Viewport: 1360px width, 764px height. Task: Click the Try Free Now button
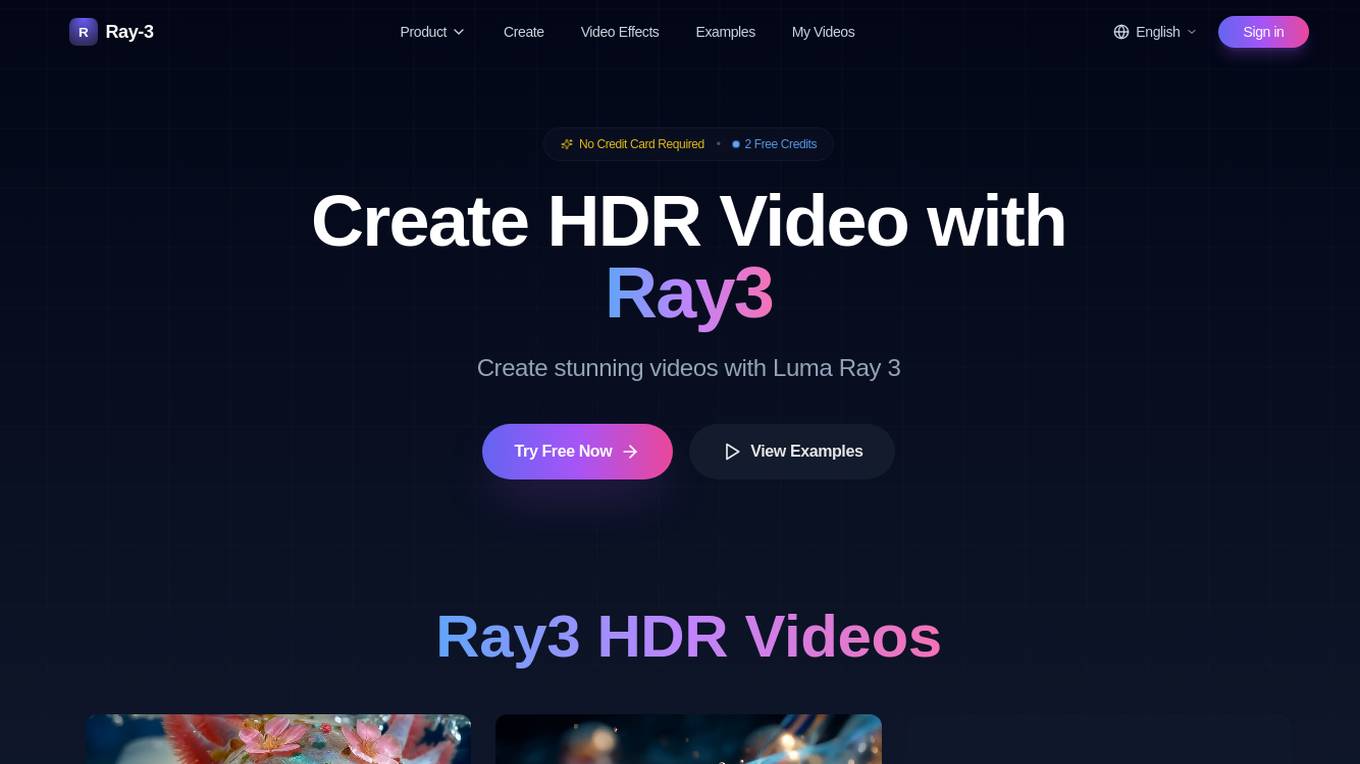[577, 451]
